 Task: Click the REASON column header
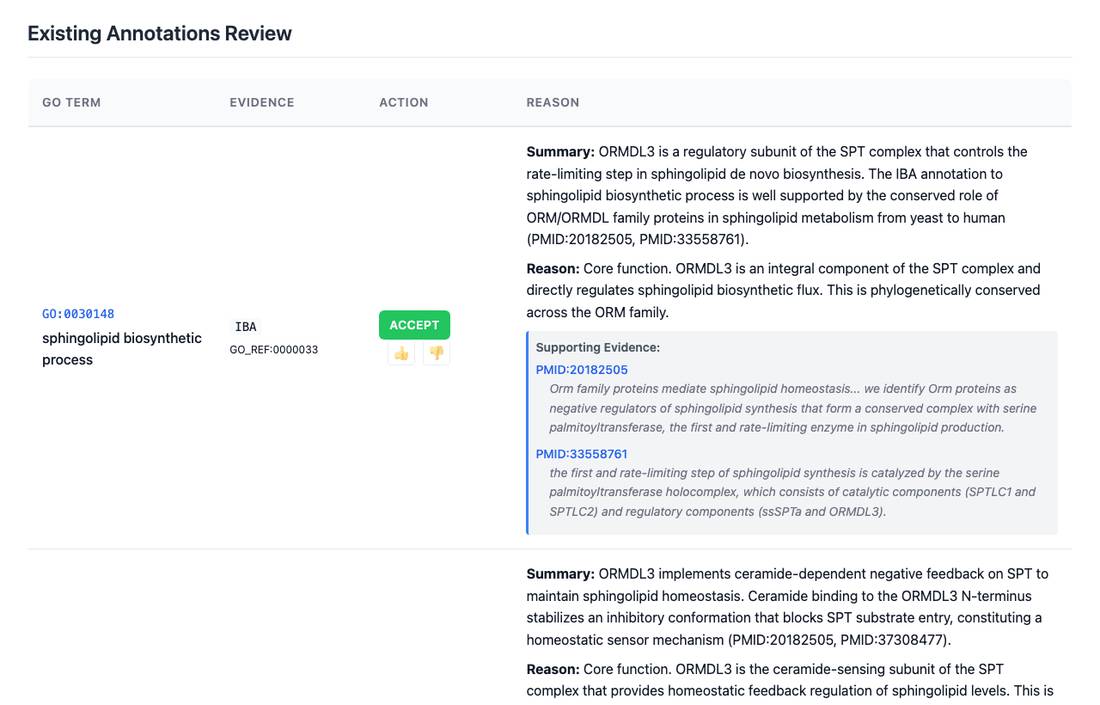click(x=553, y=102)
